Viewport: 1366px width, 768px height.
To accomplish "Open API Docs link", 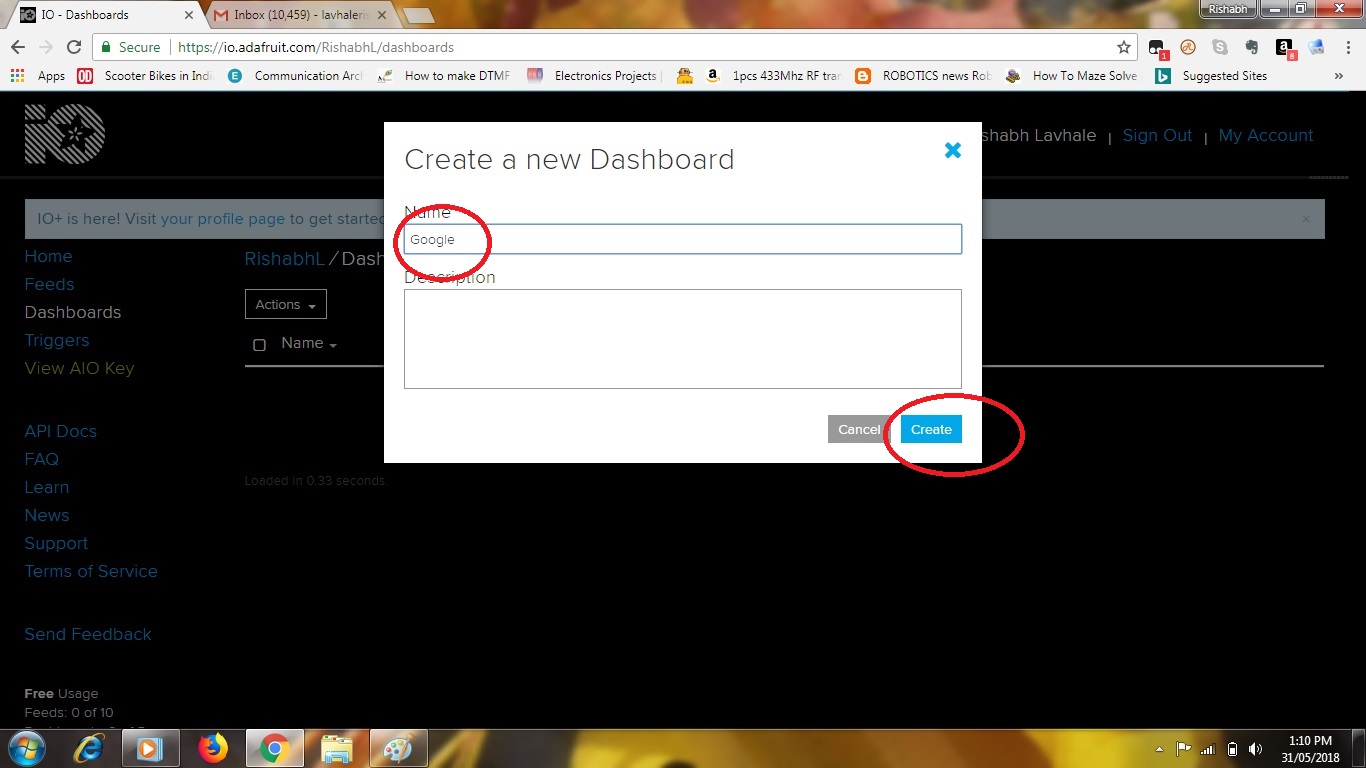I will pyautogui.click(x=61, y=431).
